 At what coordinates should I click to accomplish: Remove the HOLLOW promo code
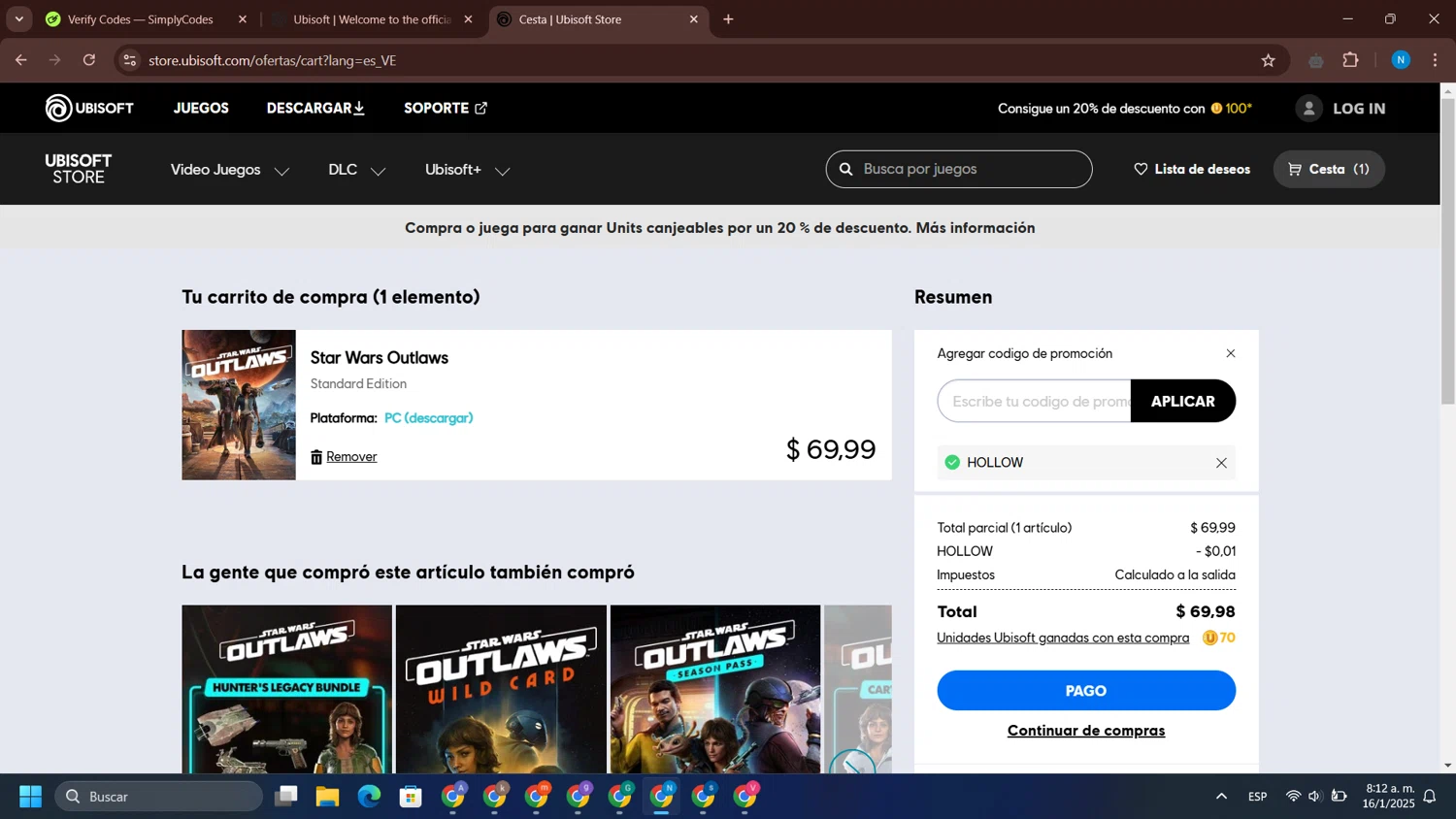(x=1221, y=463)
